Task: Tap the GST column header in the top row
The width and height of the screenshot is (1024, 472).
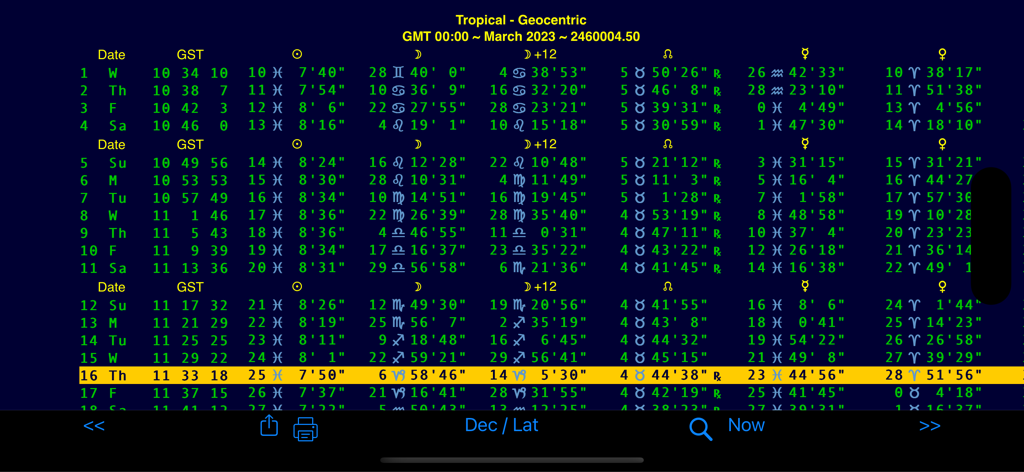Action: point(190,55)
